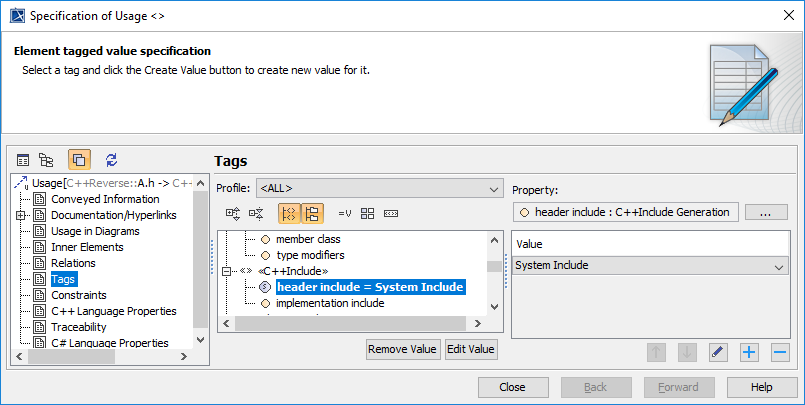
Task: Click the blue plus add value icon
Action: point(749,351)
